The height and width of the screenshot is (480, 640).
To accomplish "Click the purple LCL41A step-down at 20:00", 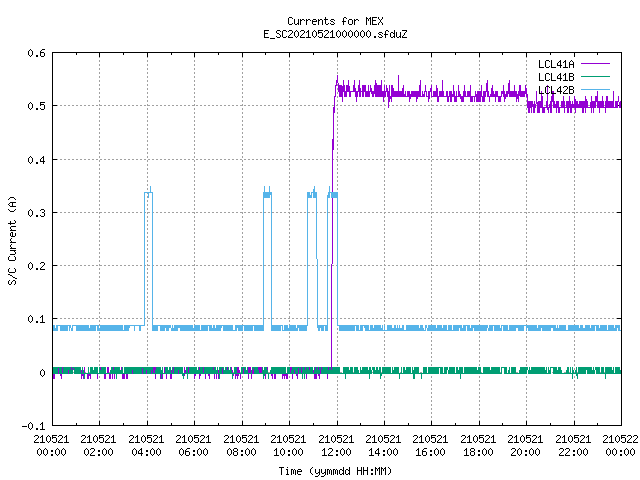I will point(527,101).
